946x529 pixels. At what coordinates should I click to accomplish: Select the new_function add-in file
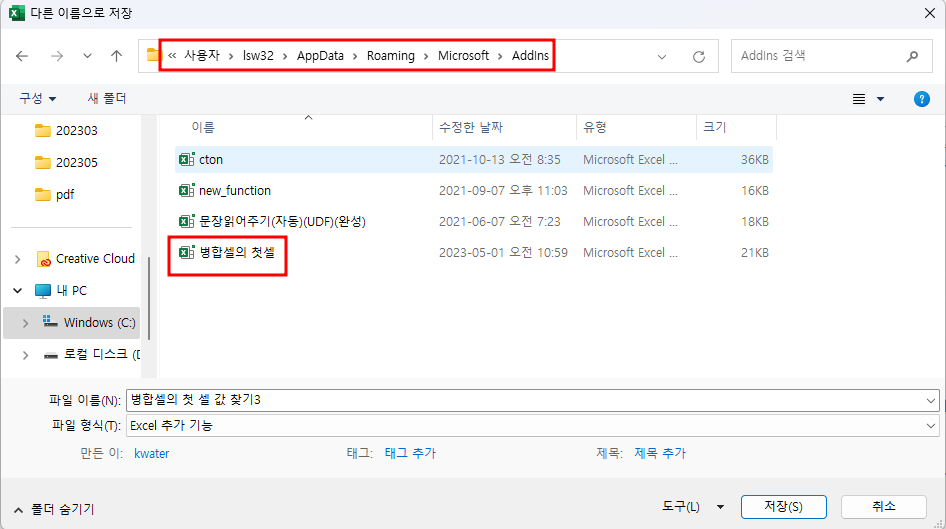(x=474, y=191)
